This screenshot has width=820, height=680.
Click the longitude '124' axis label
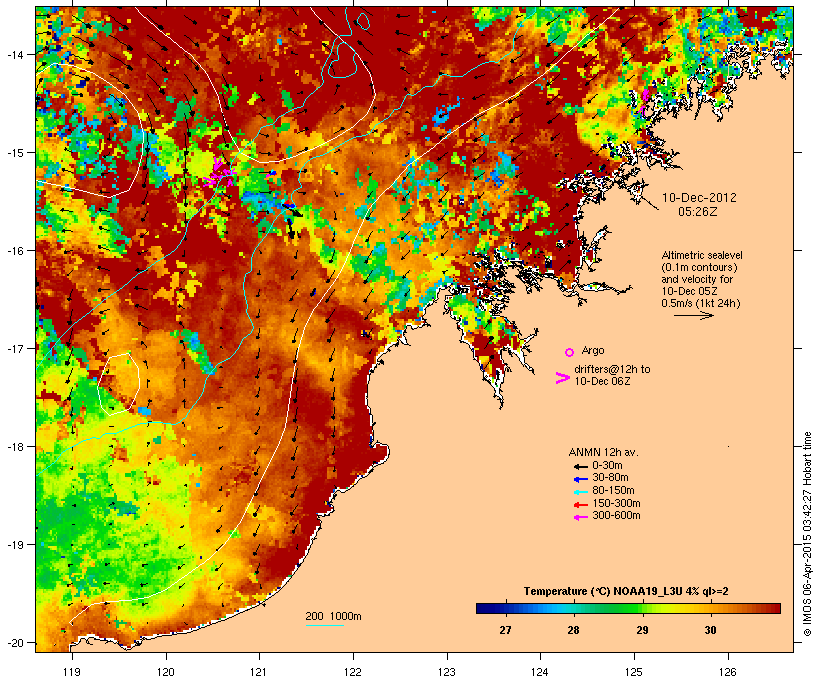point(540,672)
